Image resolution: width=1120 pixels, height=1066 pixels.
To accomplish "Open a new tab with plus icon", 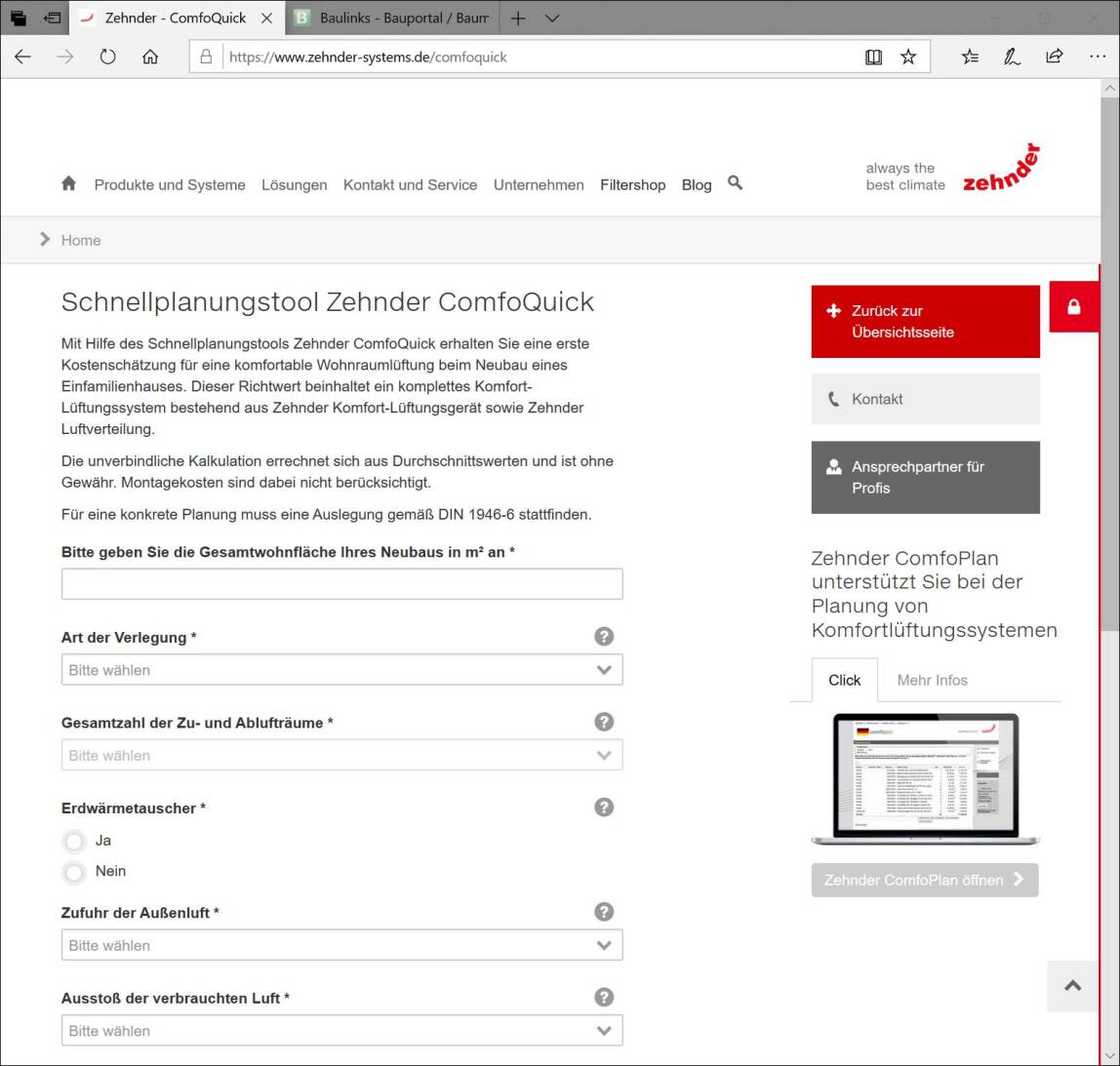I will [518, 18].
